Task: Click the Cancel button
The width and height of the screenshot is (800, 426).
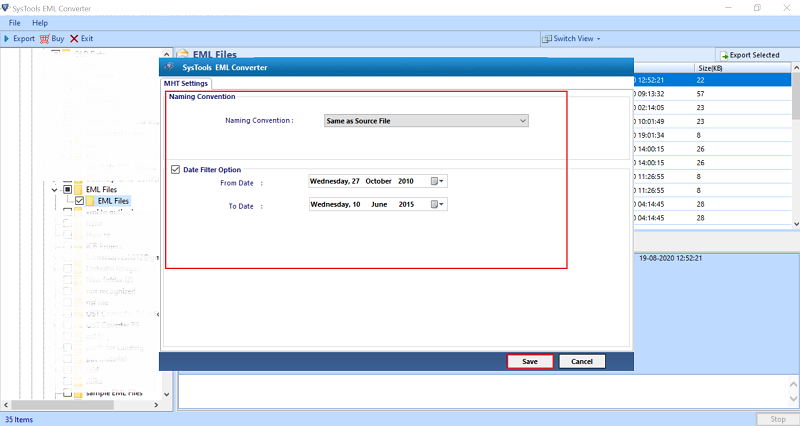Action: click(582, 361)
